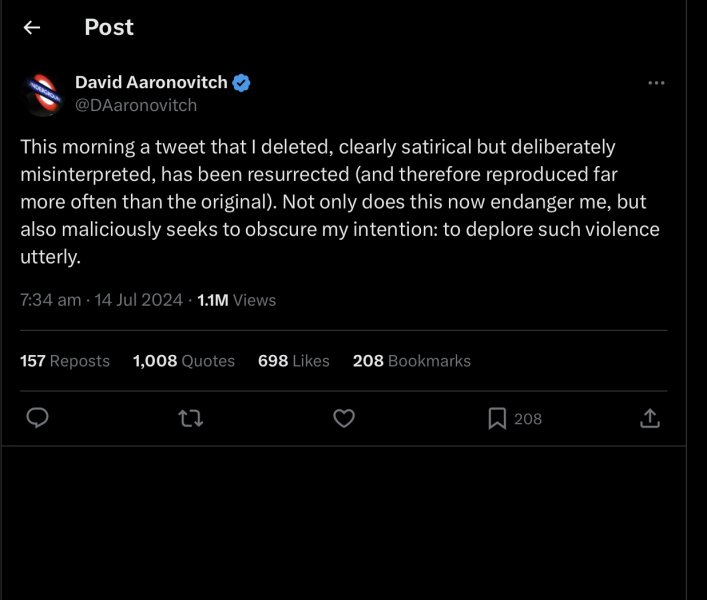Go back using the left arrow
Screen dimensions: 707x600
tap(32, 28)
